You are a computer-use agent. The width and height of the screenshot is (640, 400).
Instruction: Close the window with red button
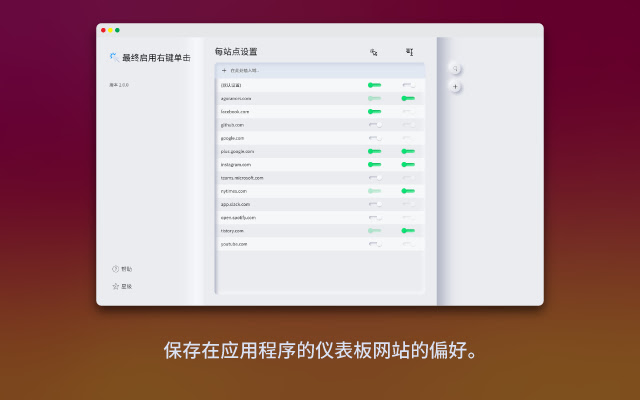click(x=103, y=30)
